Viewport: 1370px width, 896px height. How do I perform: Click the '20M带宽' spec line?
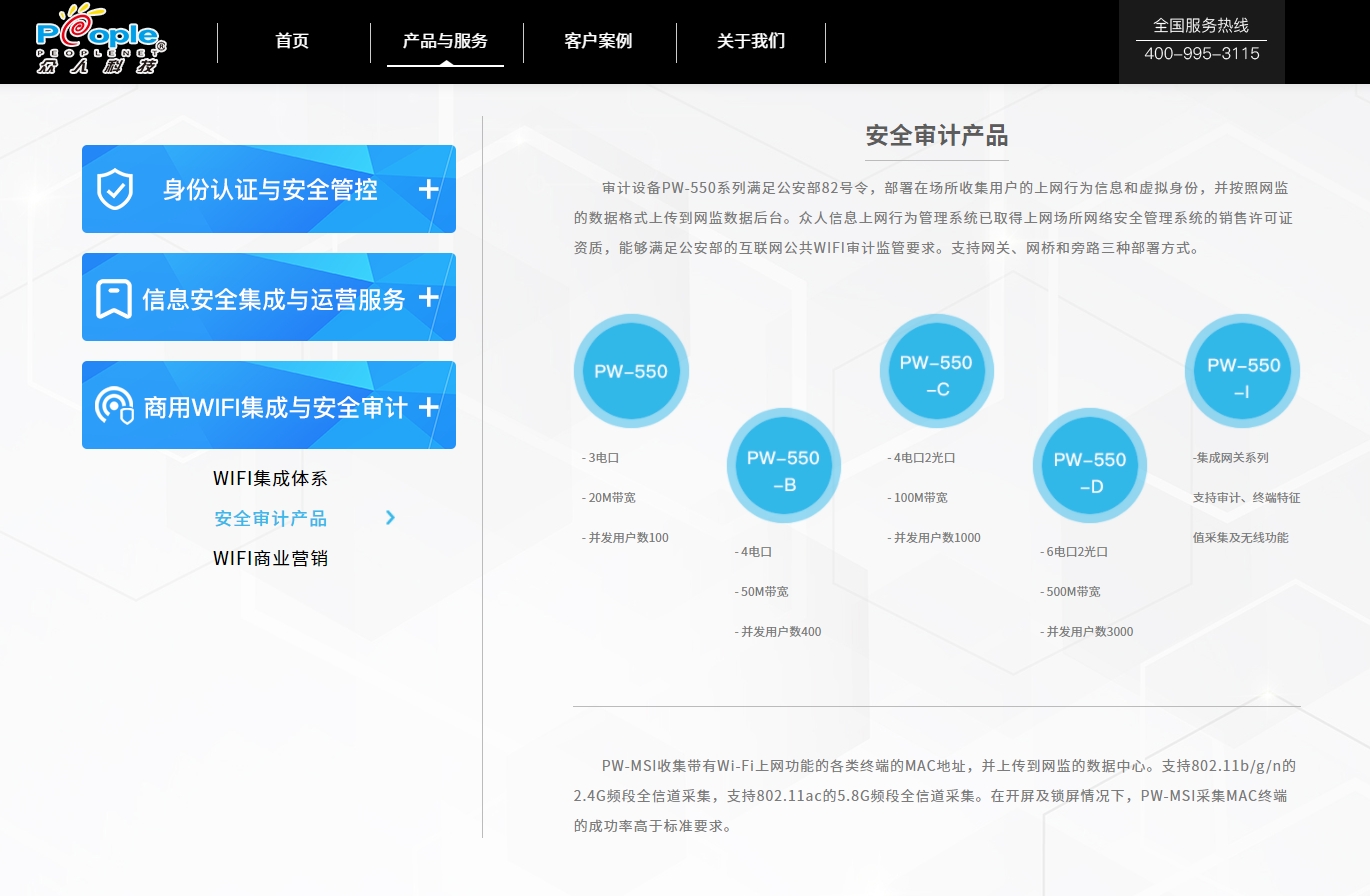610,498
